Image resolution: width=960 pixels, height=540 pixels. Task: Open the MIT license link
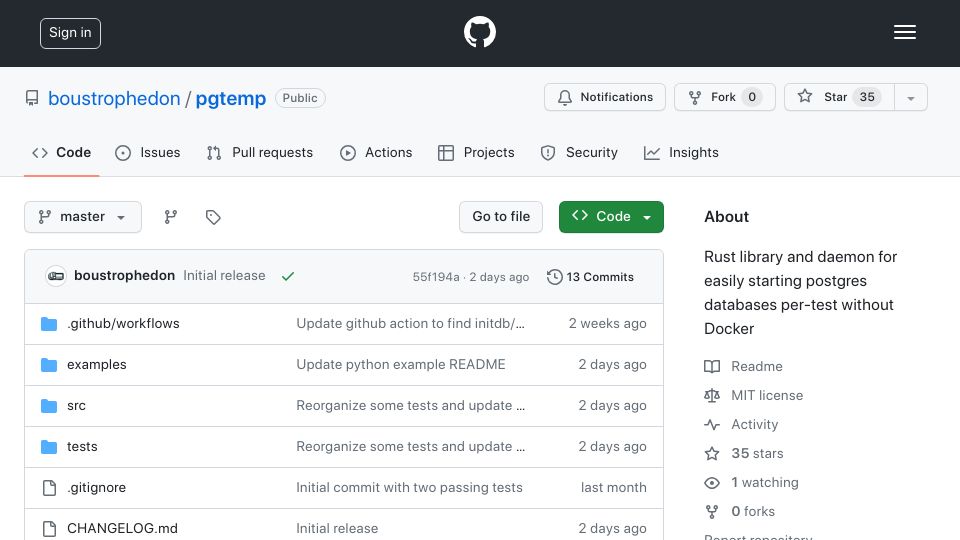click(x=767, y=396)
